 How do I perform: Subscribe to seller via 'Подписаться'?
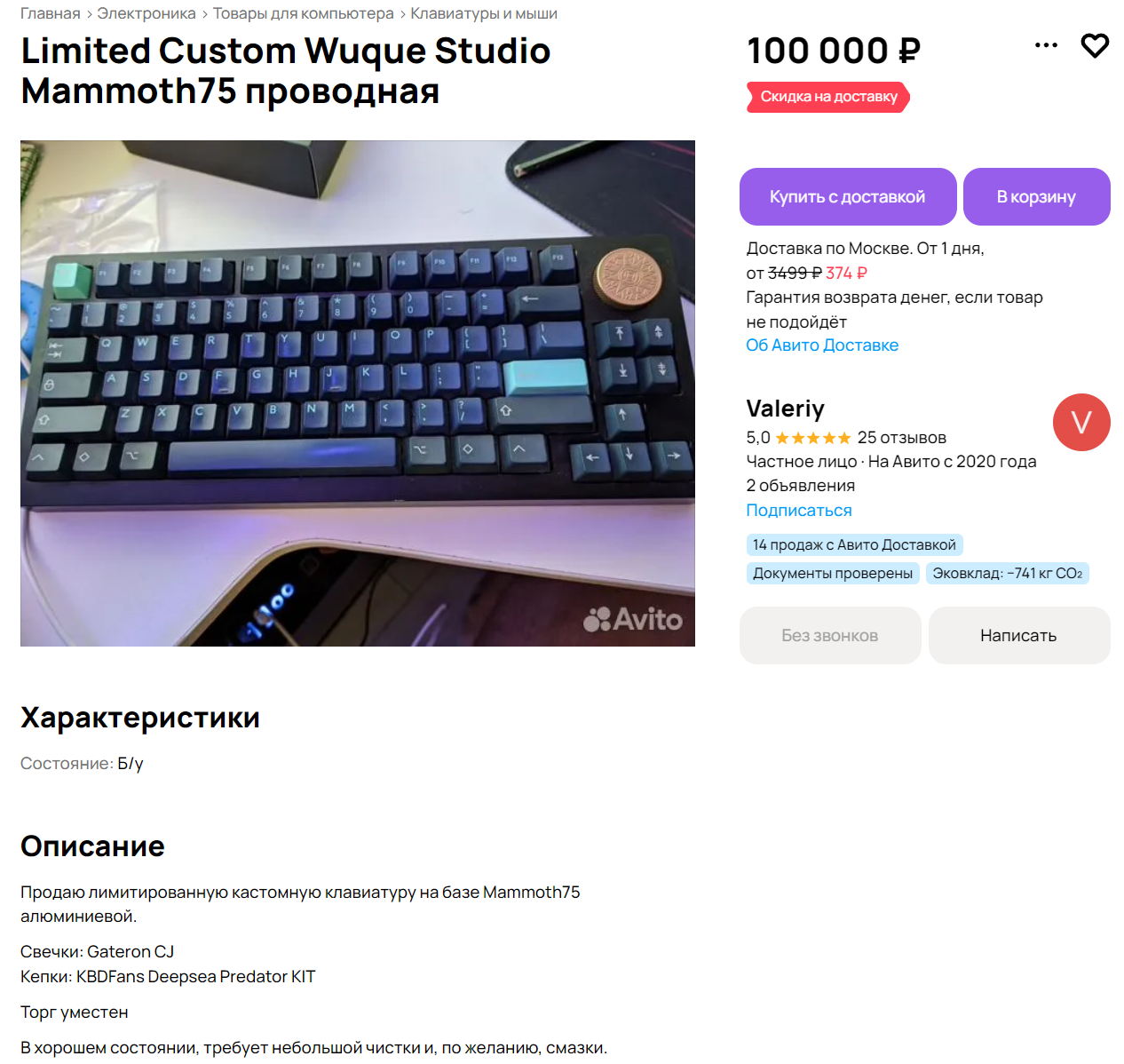tap(799, 511)
